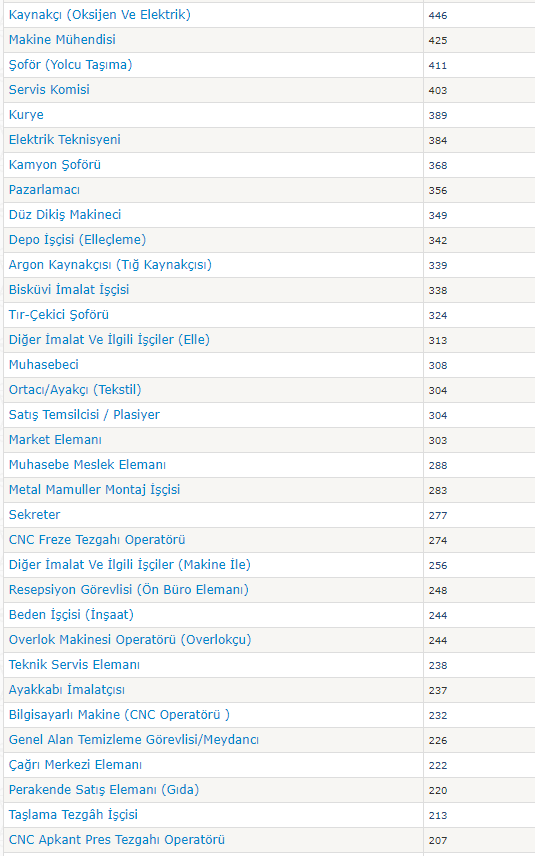This screenshot has width=535, height=856.
Task: Open the Tır-Çekici Şoförü link
Action: (x=59, y=315)
